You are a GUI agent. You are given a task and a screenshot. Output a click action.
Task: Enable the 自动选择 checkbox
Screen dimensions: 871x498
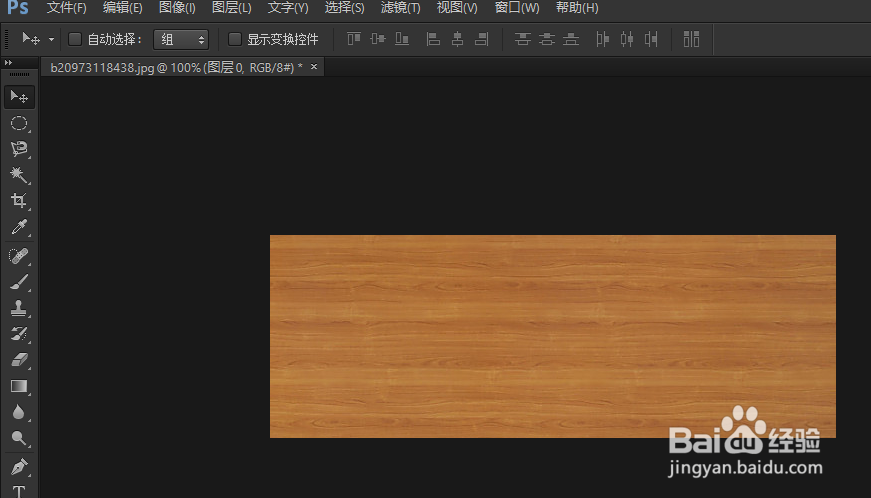point(75,39)
